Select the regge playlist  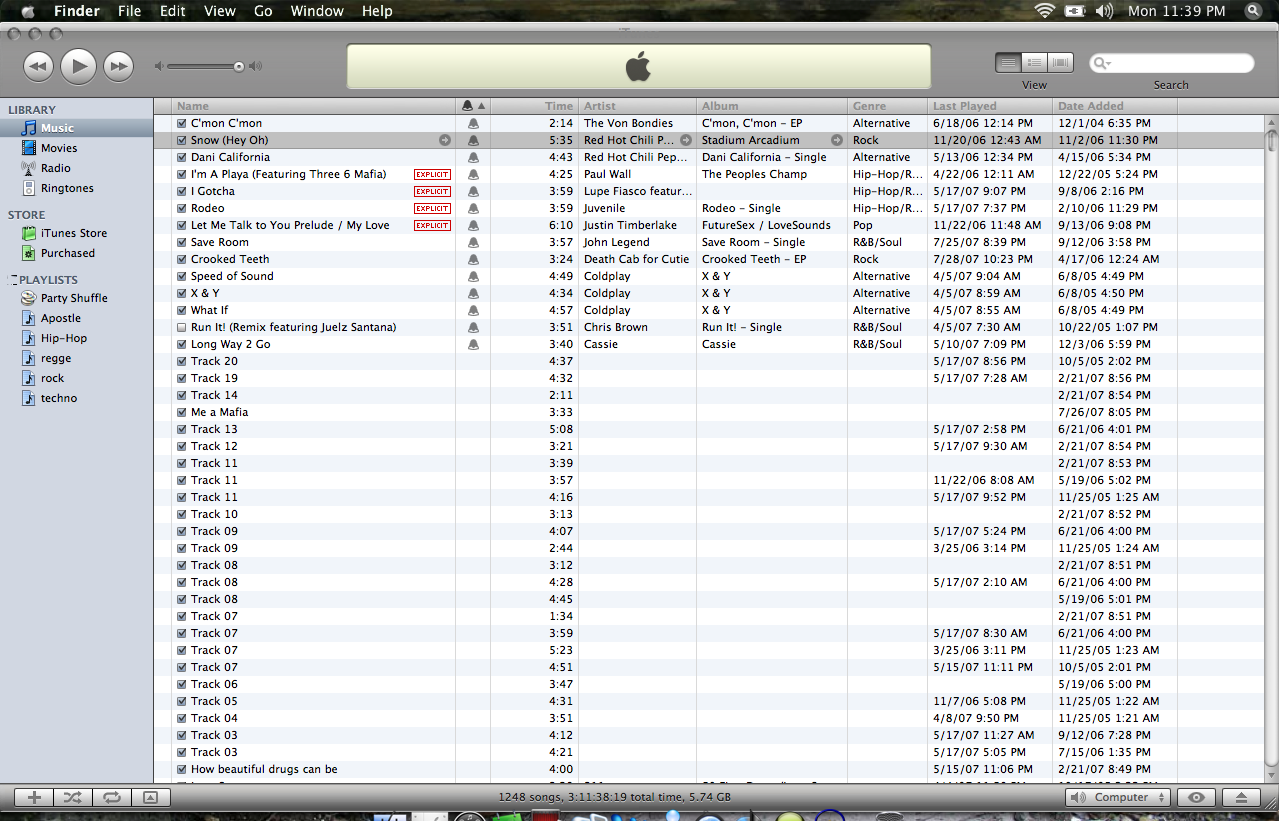(x=77, y=358)
